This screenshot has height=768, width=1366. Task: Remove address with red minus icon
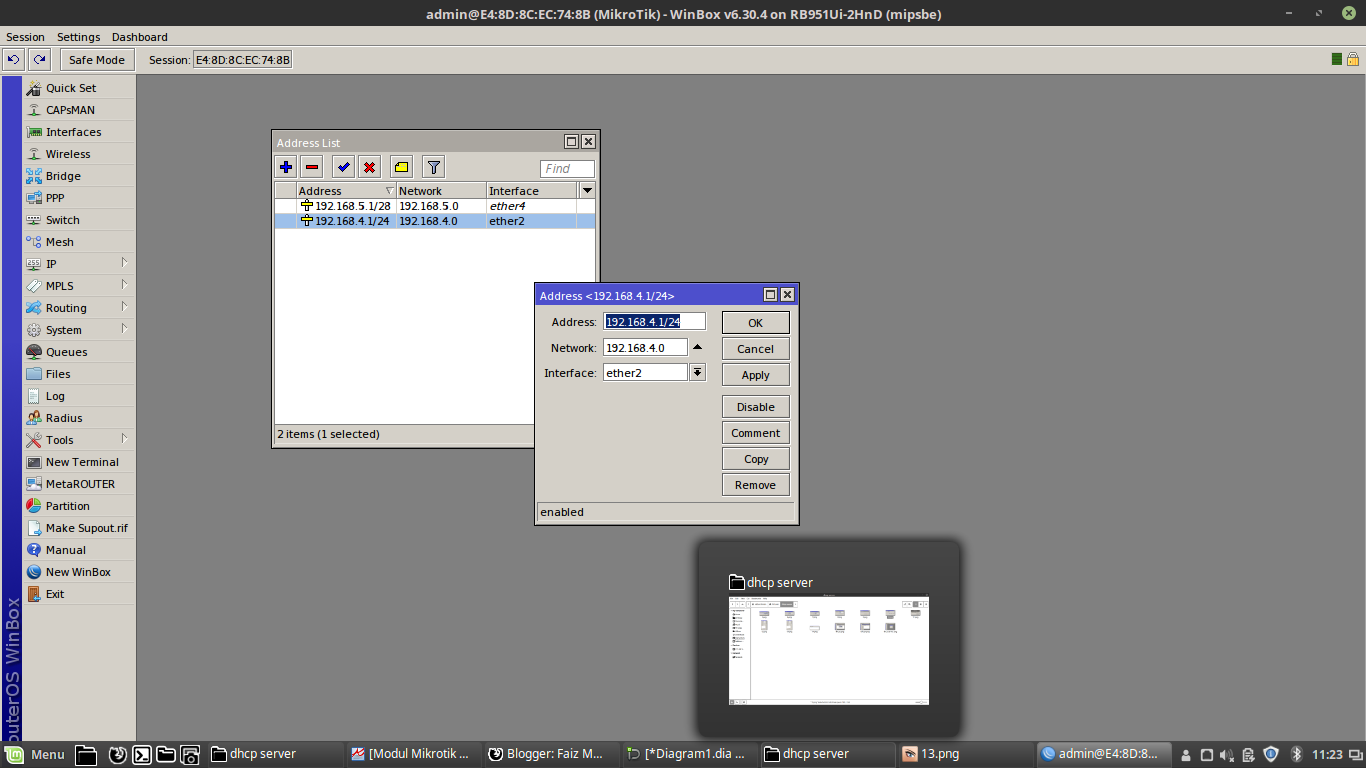tap(312, 167)
